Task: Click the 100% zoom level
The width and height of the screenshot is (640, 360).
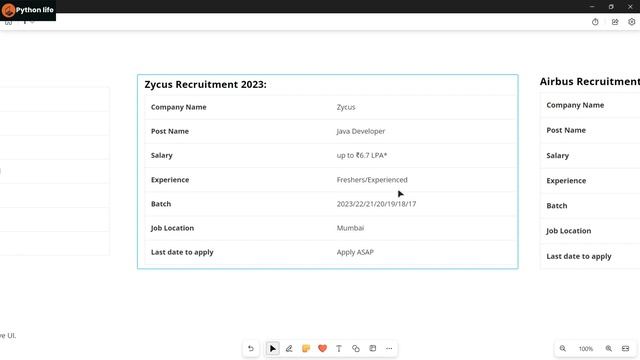Action: click(x=586, y=349)
